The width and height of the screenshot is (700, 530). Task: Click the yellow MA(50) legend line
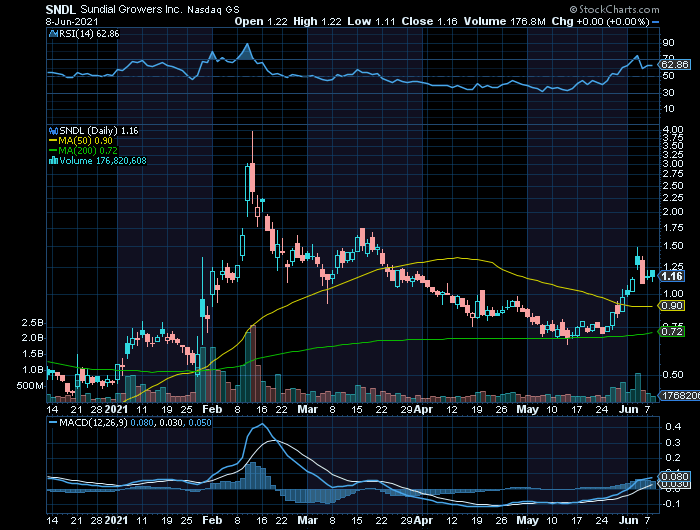[53, 141]
